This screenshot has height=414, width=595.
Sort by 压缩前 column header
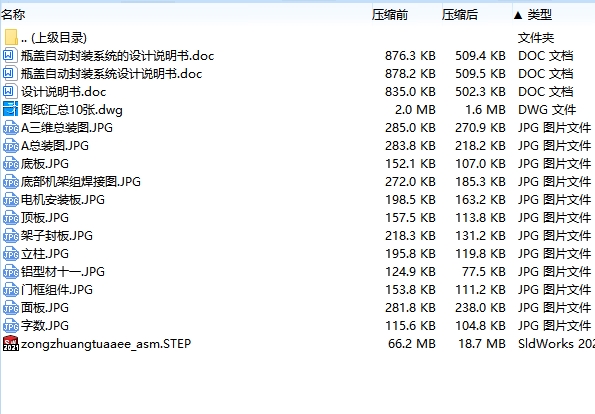(x=390, y=15)
